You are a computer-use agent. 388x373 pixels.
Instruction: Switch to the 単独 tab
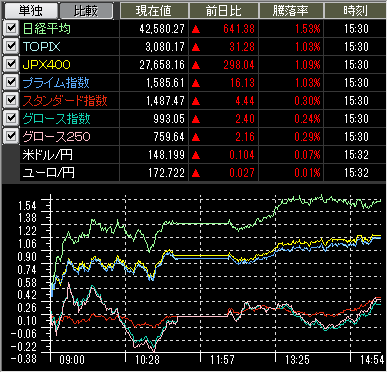tap(30, 11)
